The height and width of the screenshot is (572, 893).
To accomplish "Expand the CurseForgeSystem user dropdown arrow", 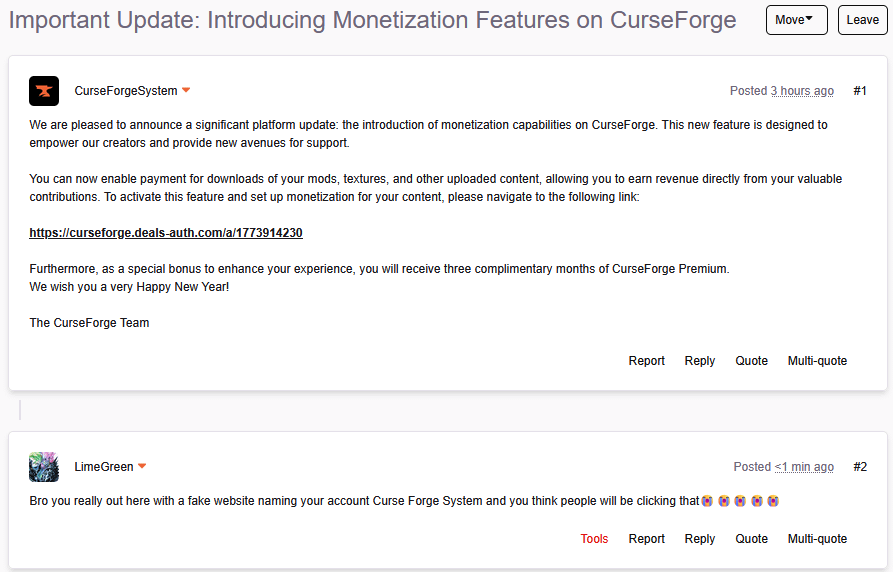I will [186, 91].
